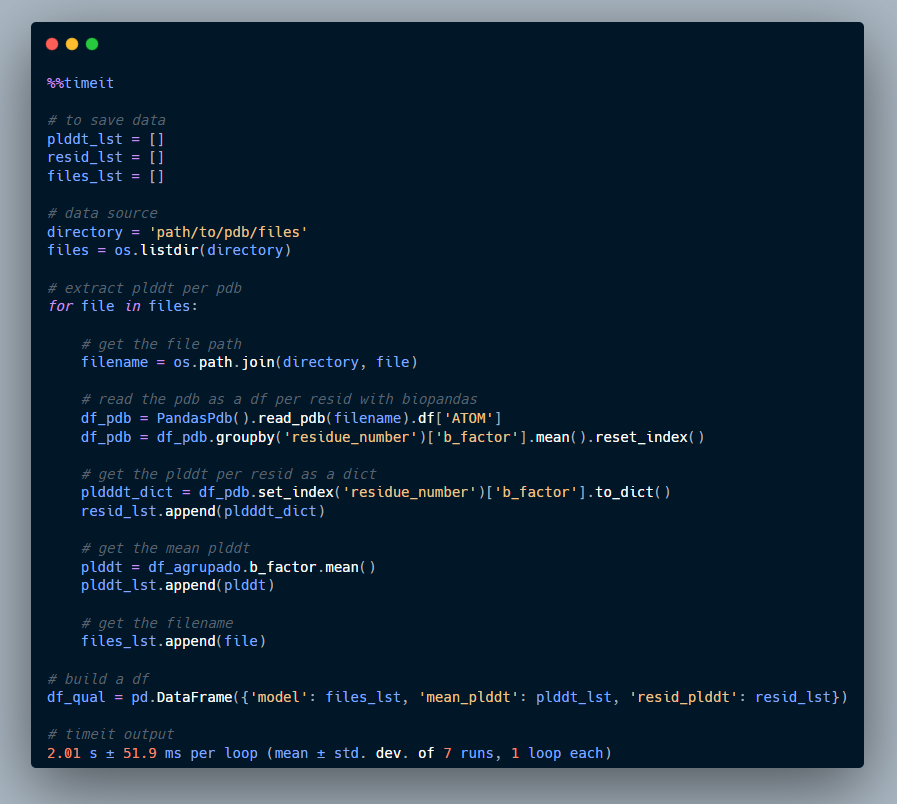897x804 pixels.
Task: Click the %%timeit magic line
Action: click(81, 83)
